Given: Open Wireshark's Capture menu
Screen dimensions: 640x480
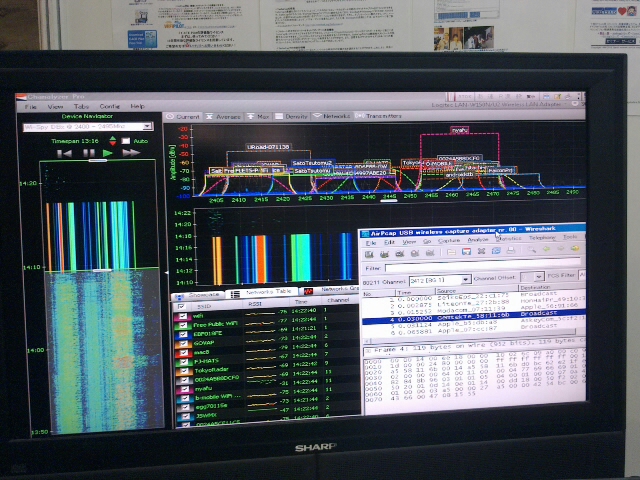Looking at the screenshot, I should (449, 241).
